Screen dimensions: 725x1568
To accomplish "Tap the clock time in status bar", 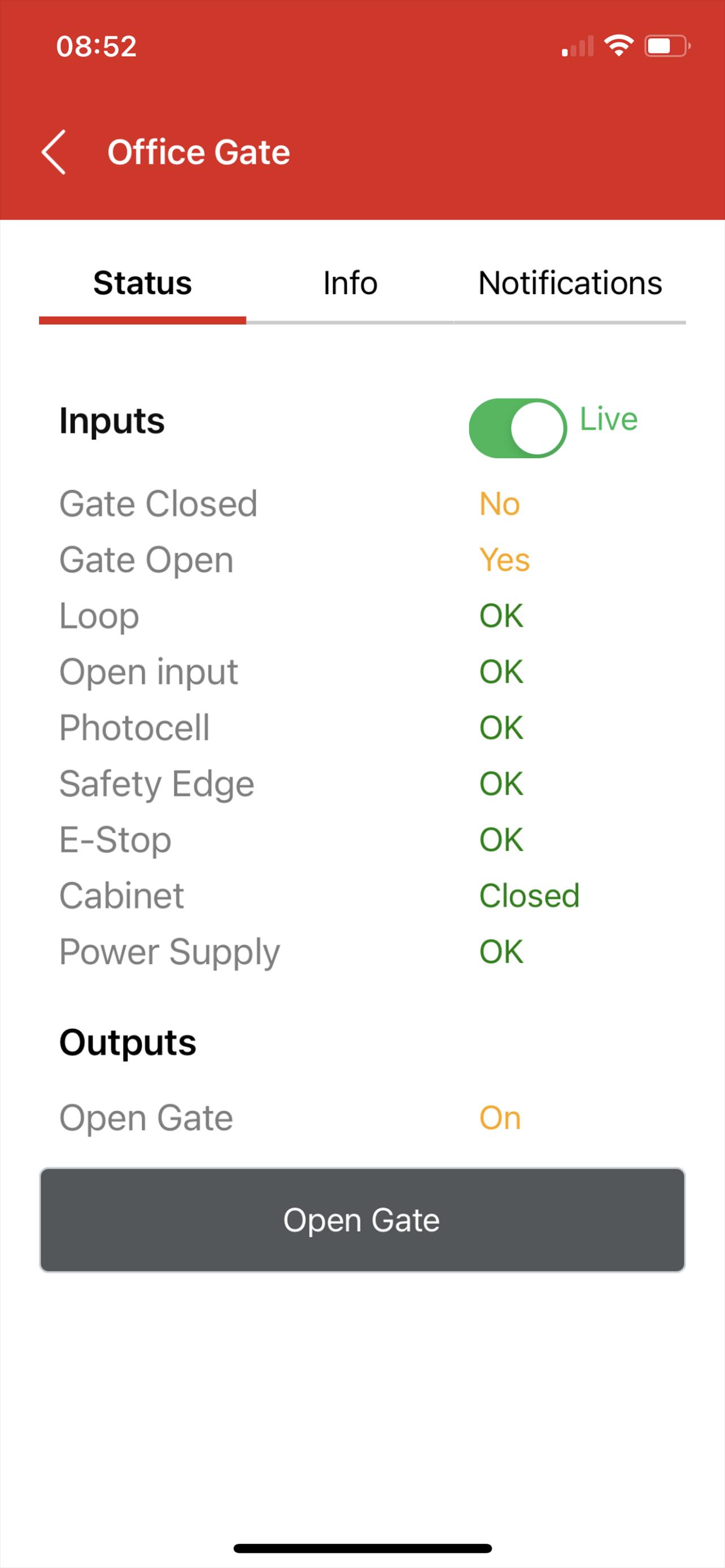I will tap(96, 46).
